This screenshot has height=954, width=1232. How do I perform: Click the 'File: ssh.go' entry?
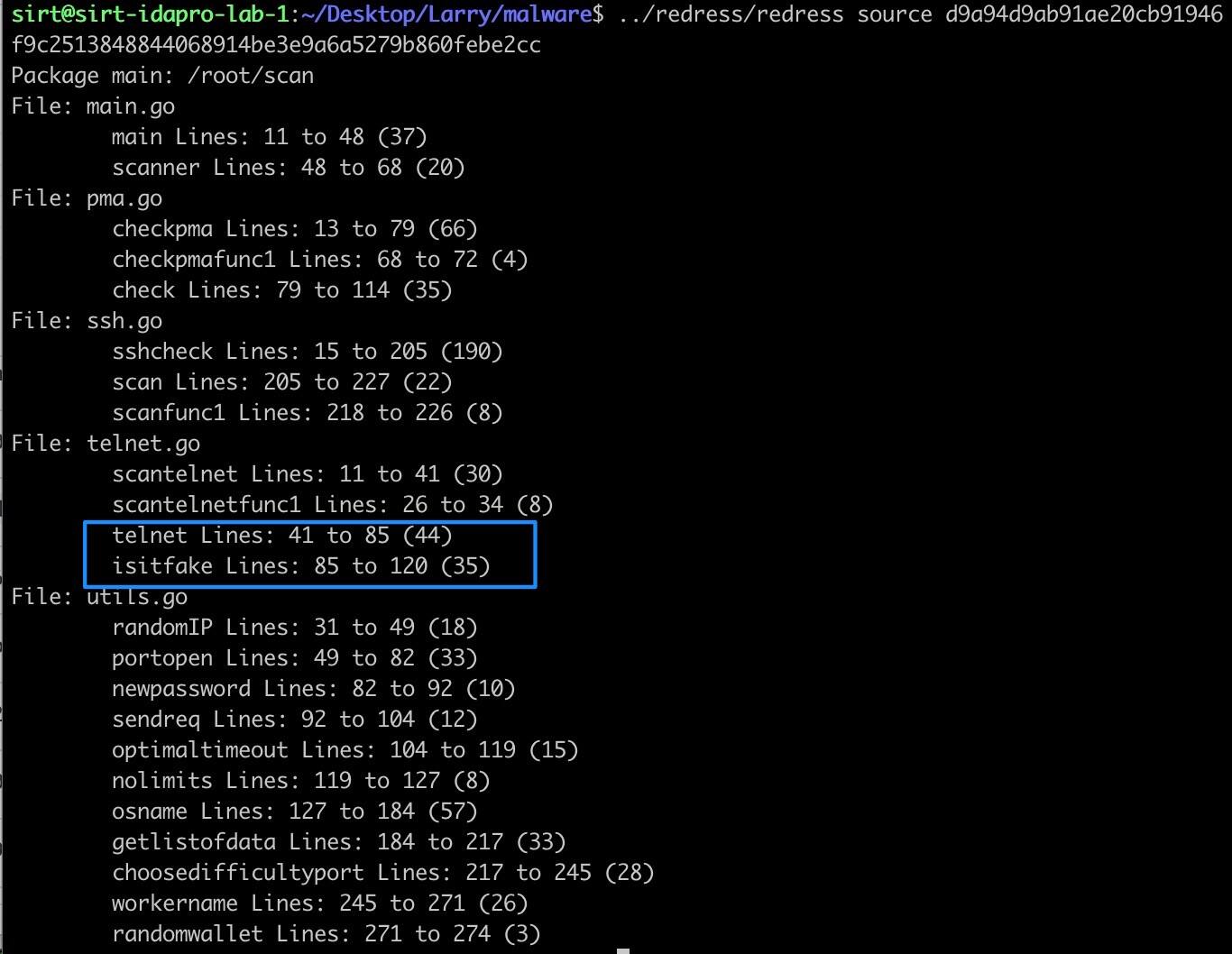coord(87,321)
